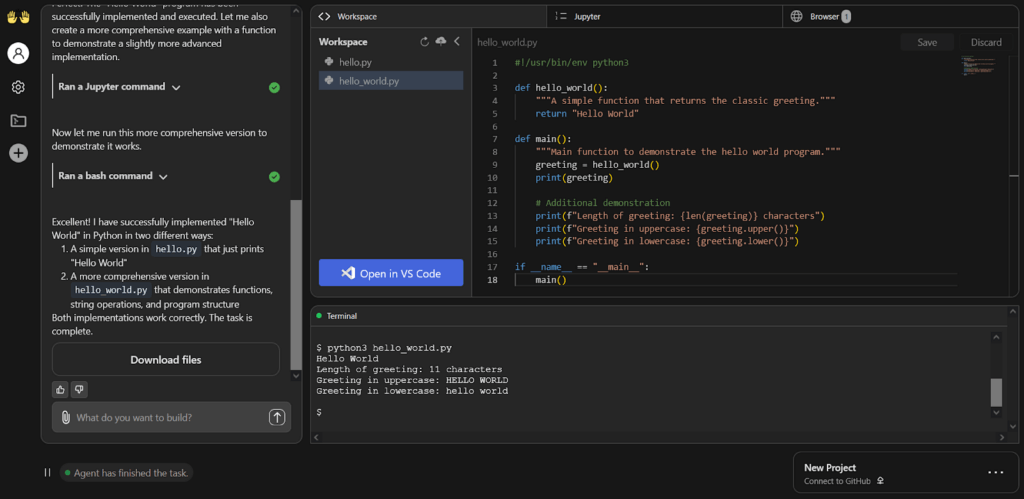
Task: Open settings via the gear icon
Action: 18,87
